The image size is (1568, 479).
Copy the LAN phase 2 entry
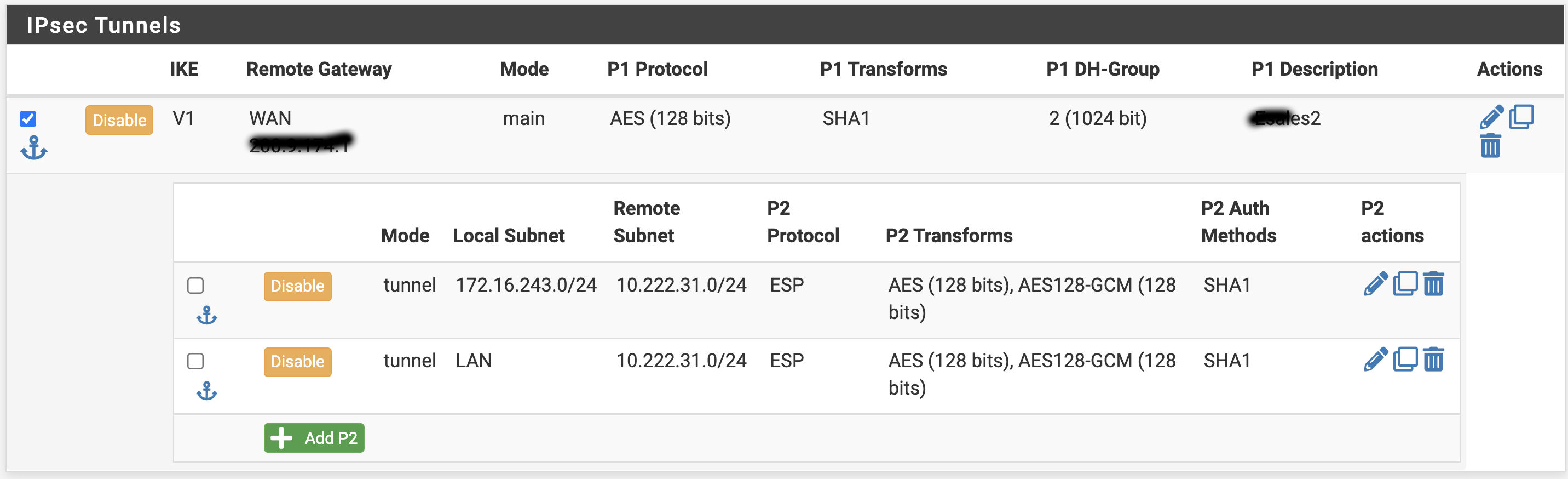coord(1405,360)
